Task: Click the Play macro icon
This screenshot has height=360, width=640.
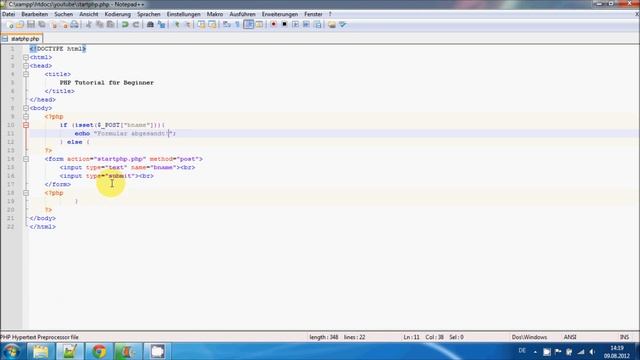Action: pyautogui.click(x=296, y=24)
